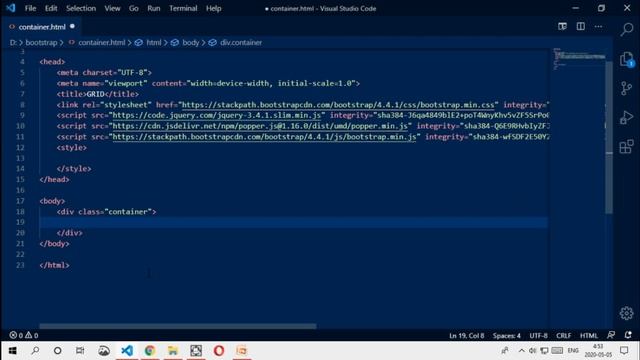Expand the body breadcrumb symbol
Viewport: 640px width, 360px height.
coord(191,42)
